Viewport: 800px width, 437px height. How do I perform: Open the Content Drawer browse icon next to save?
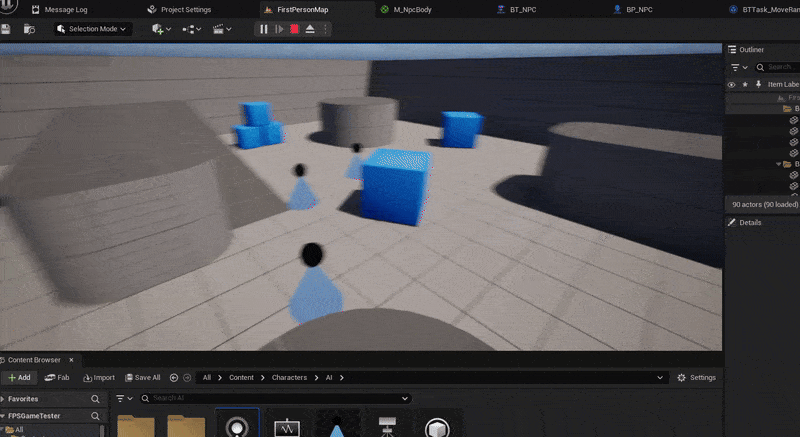point(29,29)
